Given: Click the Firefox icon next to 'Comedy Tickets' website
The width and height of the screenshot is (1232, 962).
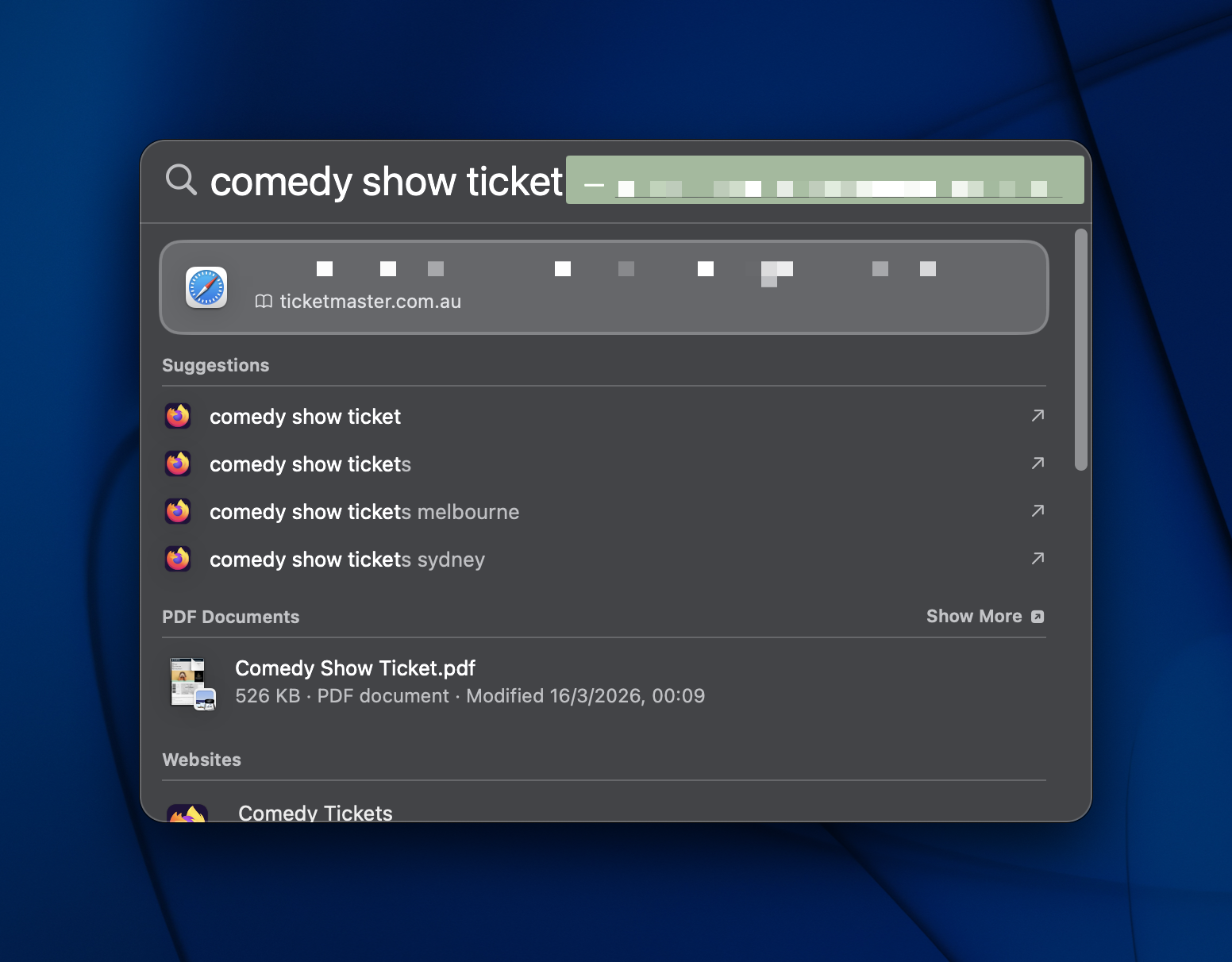Looking at the screenshot, I should [188, 813].
